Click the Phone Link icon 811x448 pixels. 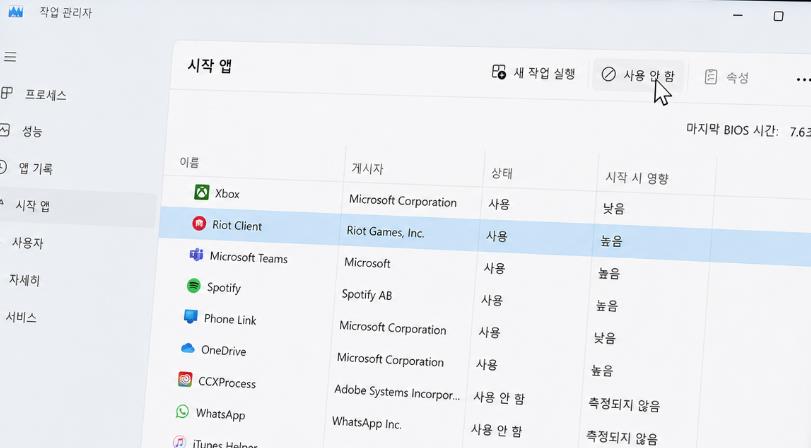point(190,316)
